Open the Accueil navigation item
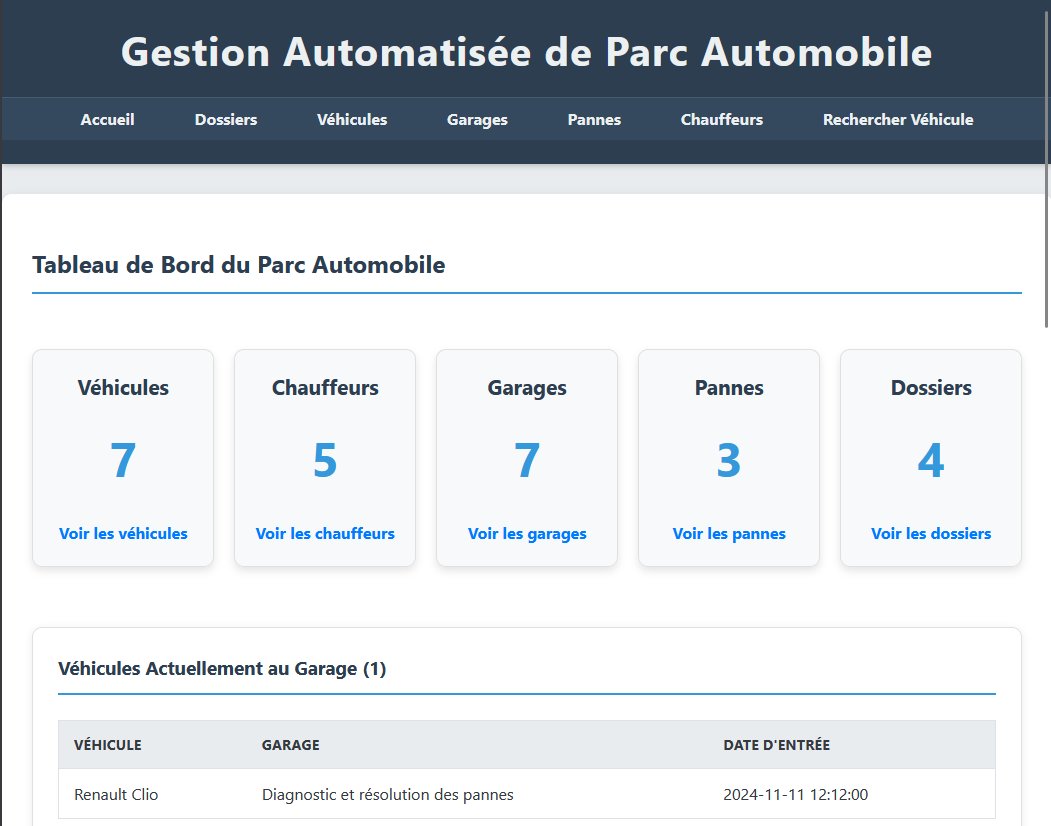The width and height of the screenshot is (1051, 826). tap(107, 120)
